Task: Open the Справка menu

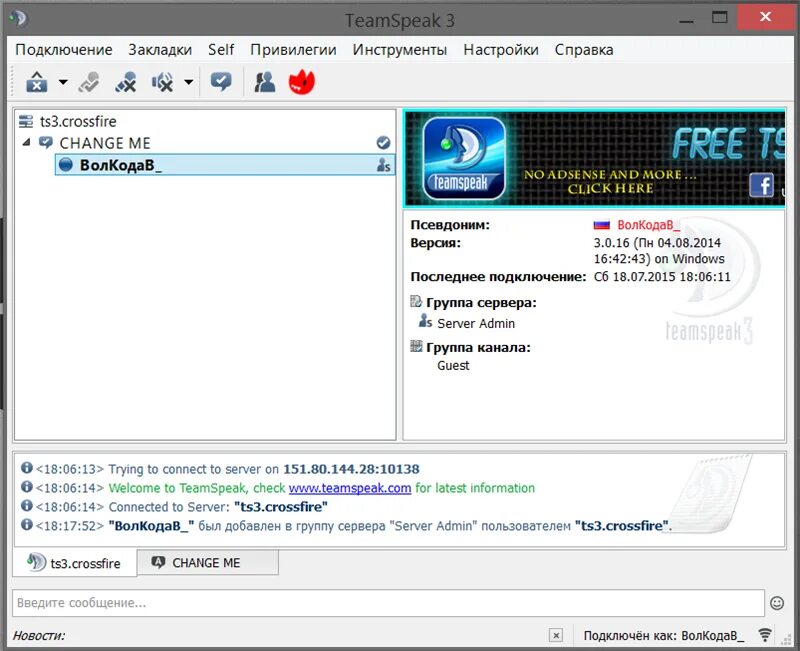Action: click(x=584, y=49)
